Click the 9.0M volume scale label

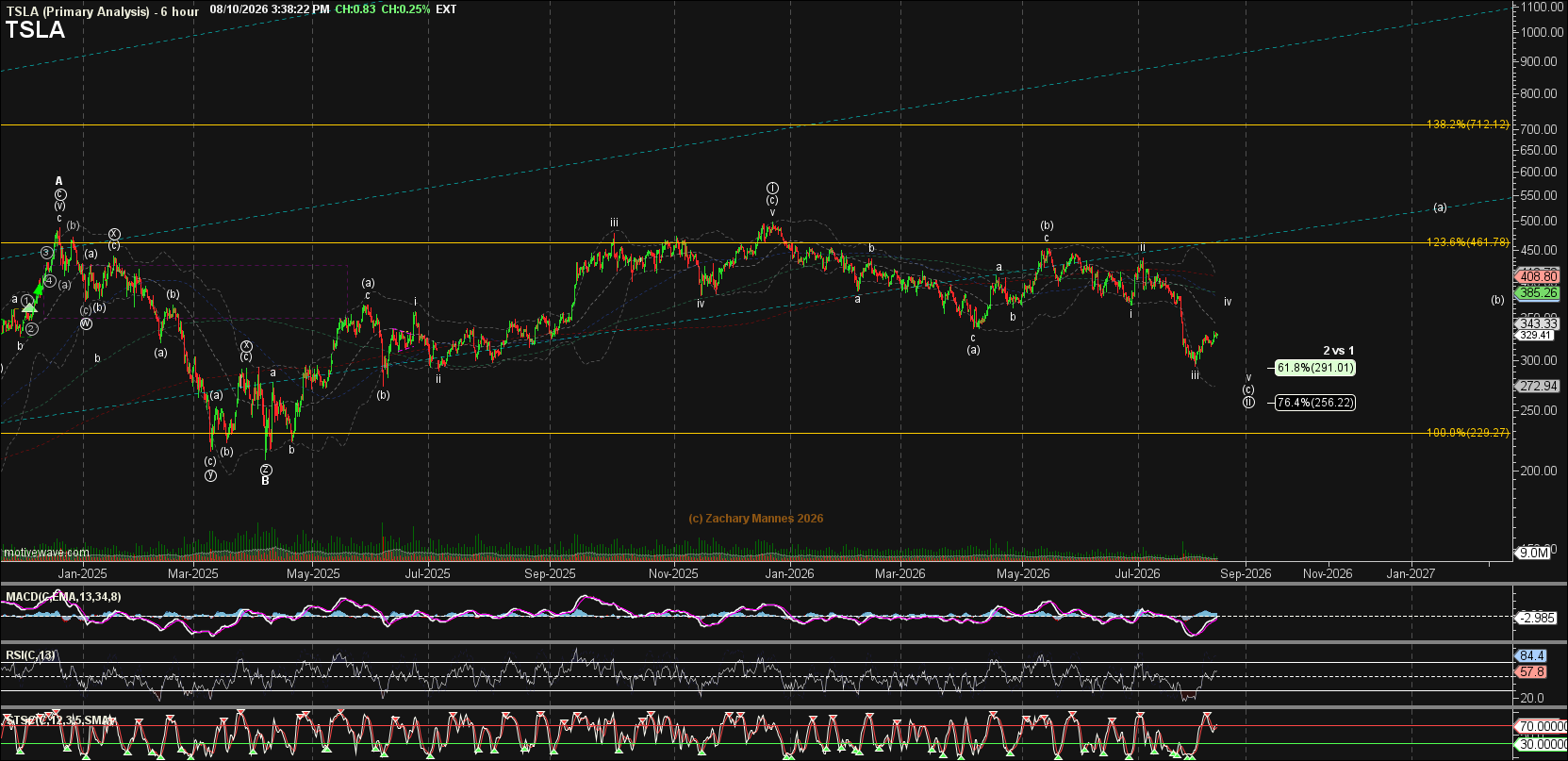click(1534, 553)
